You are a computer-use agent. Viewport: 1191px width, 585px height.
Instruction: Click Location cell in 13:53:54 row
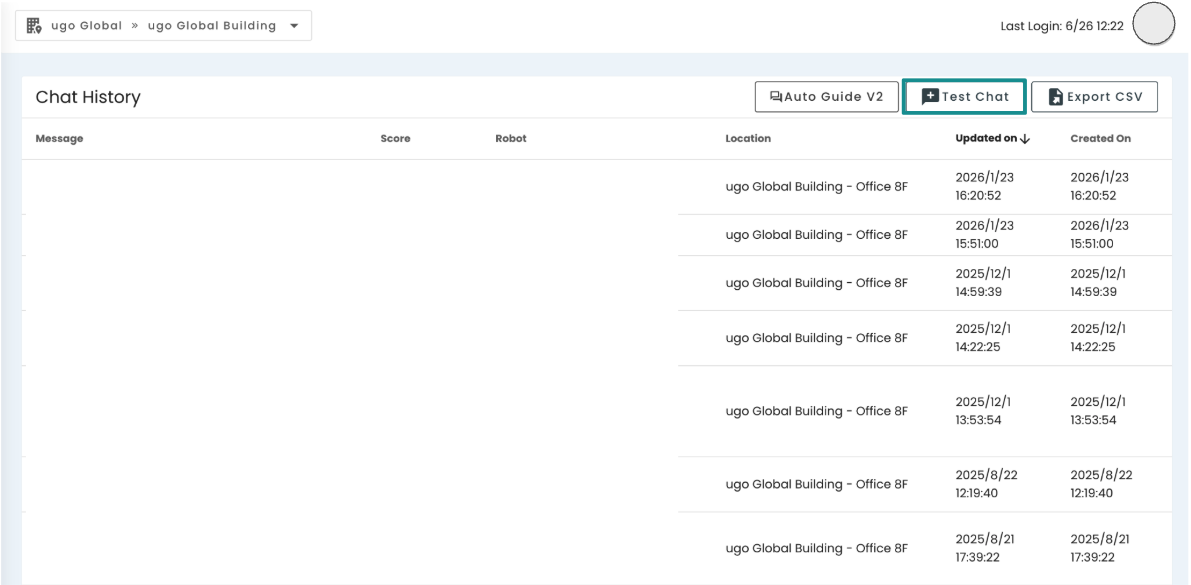click(x=817, y=411)
